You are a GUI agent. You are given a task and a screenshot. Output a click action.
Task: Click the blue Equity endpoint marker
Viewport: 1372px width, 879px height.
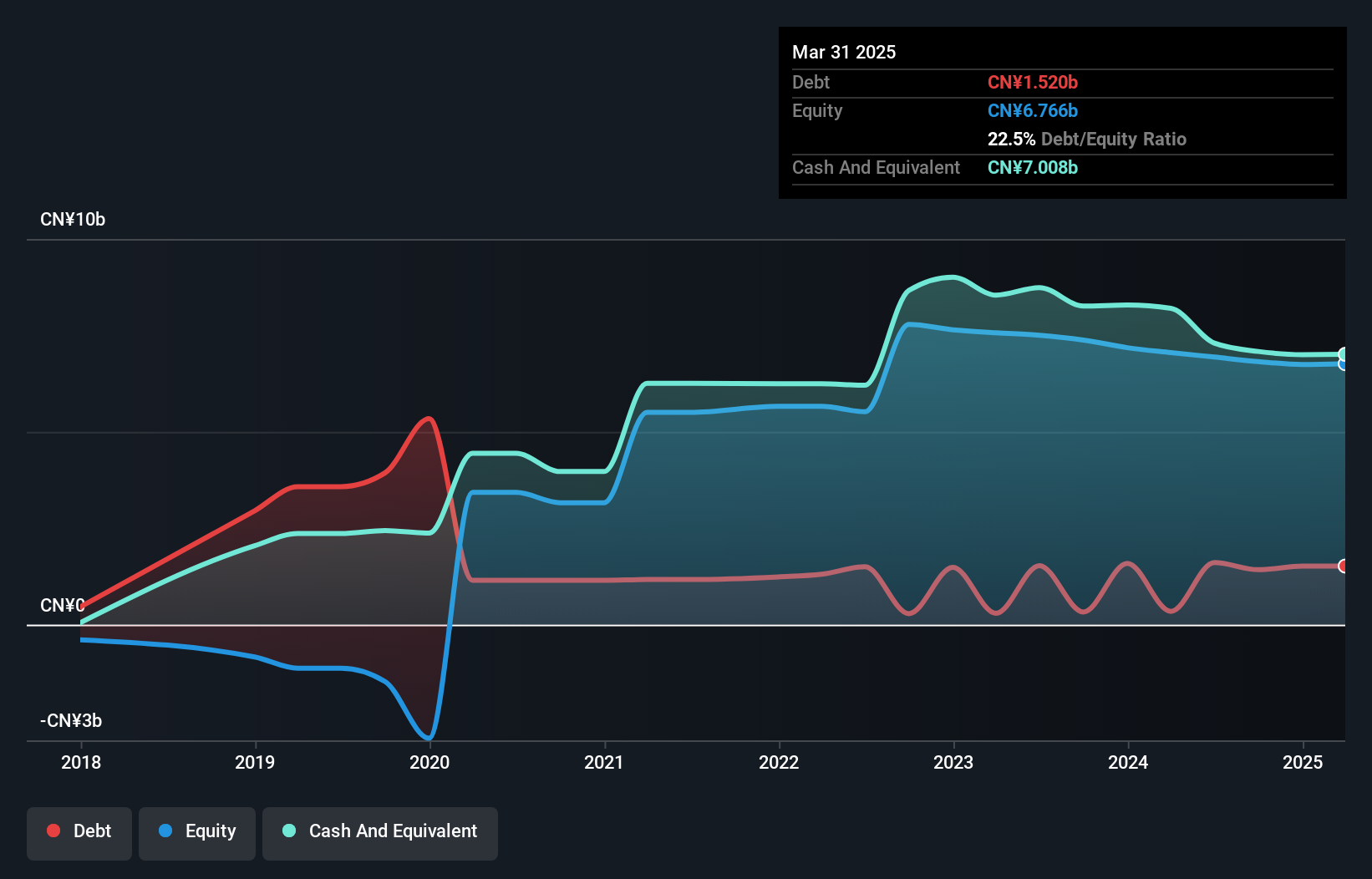1344,364
